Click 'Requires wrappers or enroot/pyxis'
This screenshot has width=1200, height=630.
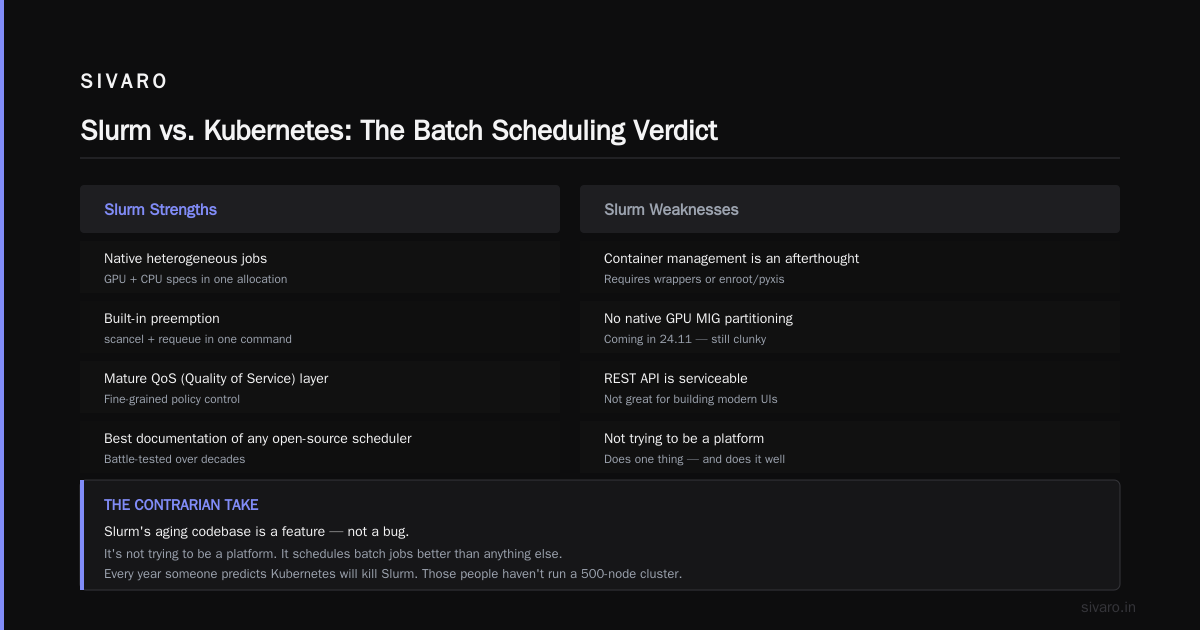point(694,279)
